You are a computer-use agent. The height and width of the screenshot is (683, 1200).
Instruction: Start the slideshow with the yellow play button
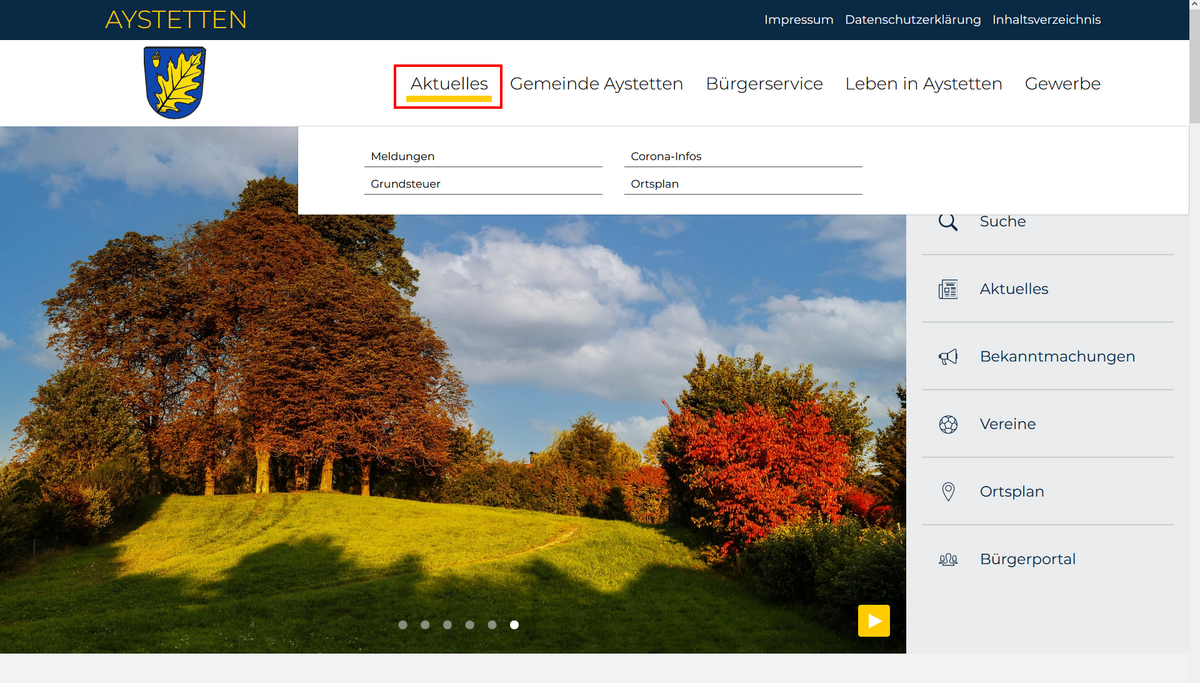[874, 621]
